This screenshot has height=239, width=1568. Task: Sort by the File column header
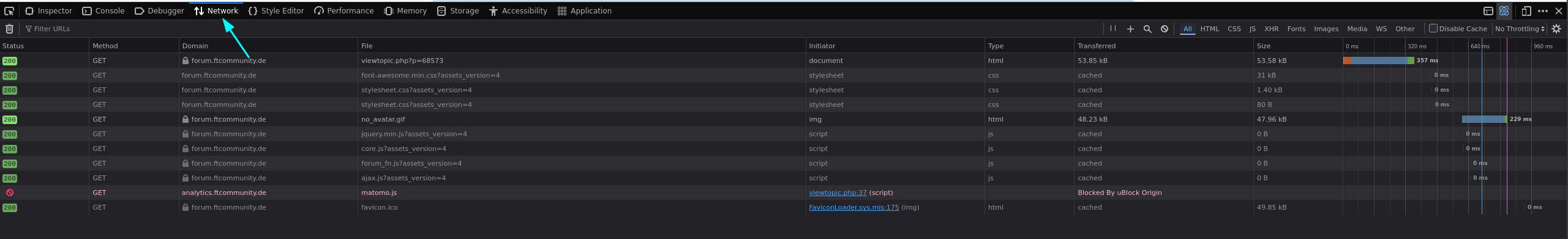[x=582, y=46]
